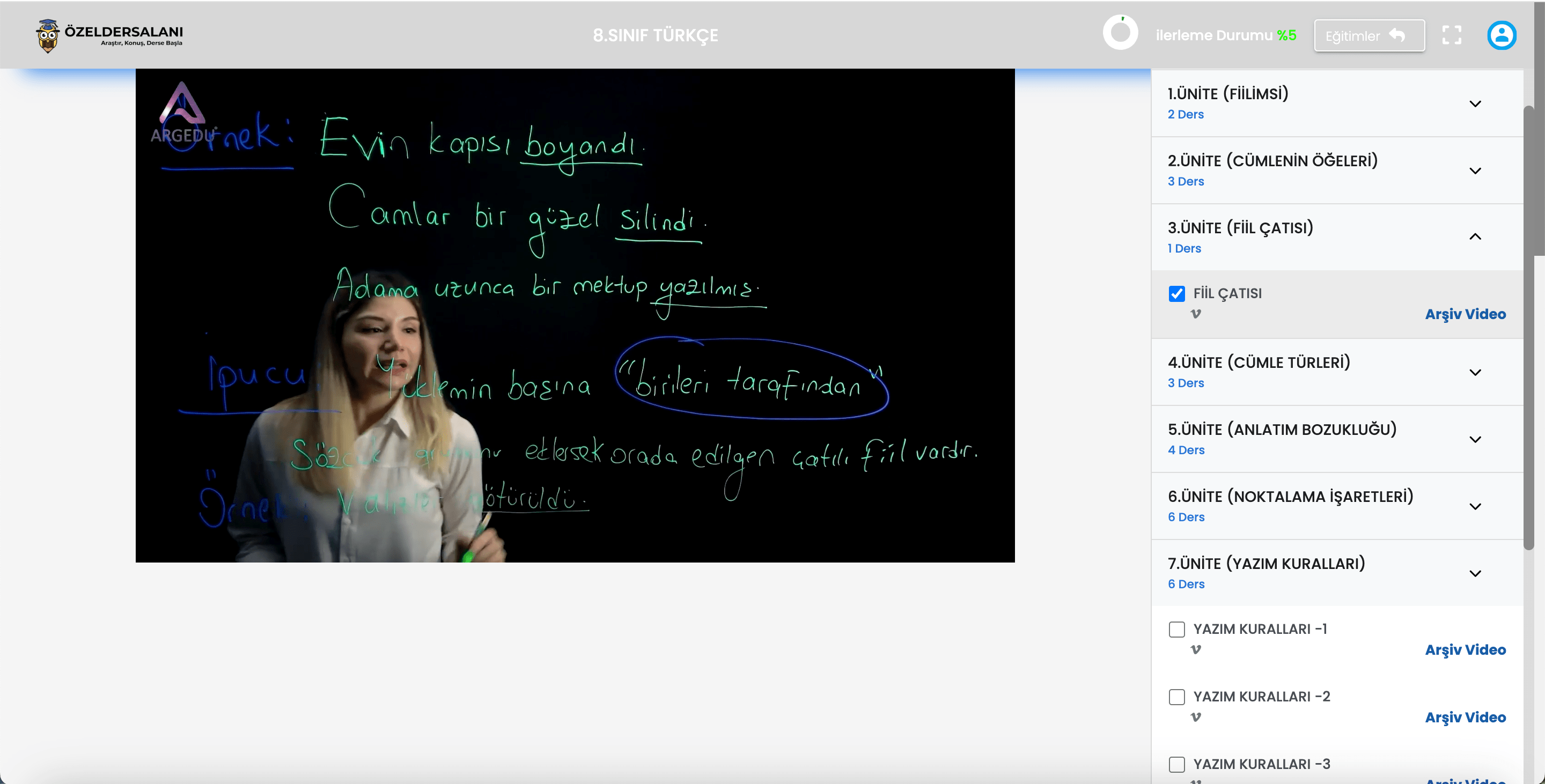Collapse the 3.ÜNİTE (FİİL ÇATISI) section
Screen dimensions: 1545x784
click(x=1475, y=237)
